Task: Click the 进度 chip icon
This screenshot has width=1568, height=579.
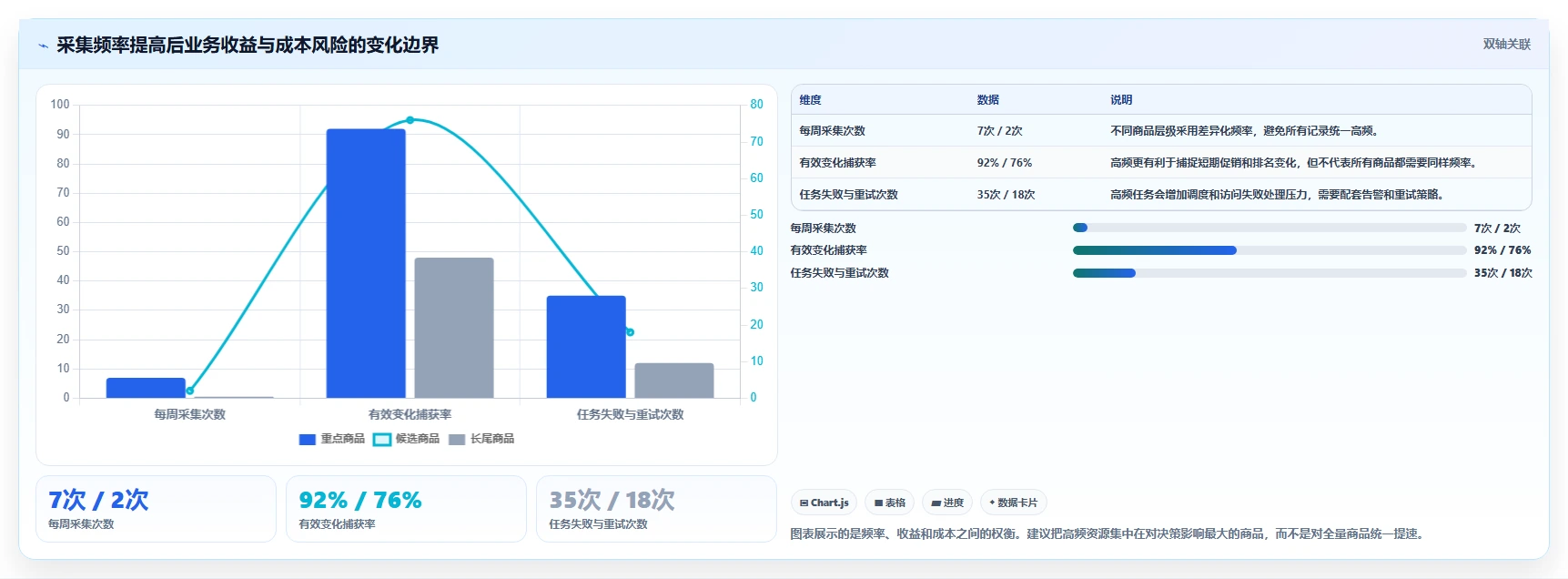Action: 936,503
